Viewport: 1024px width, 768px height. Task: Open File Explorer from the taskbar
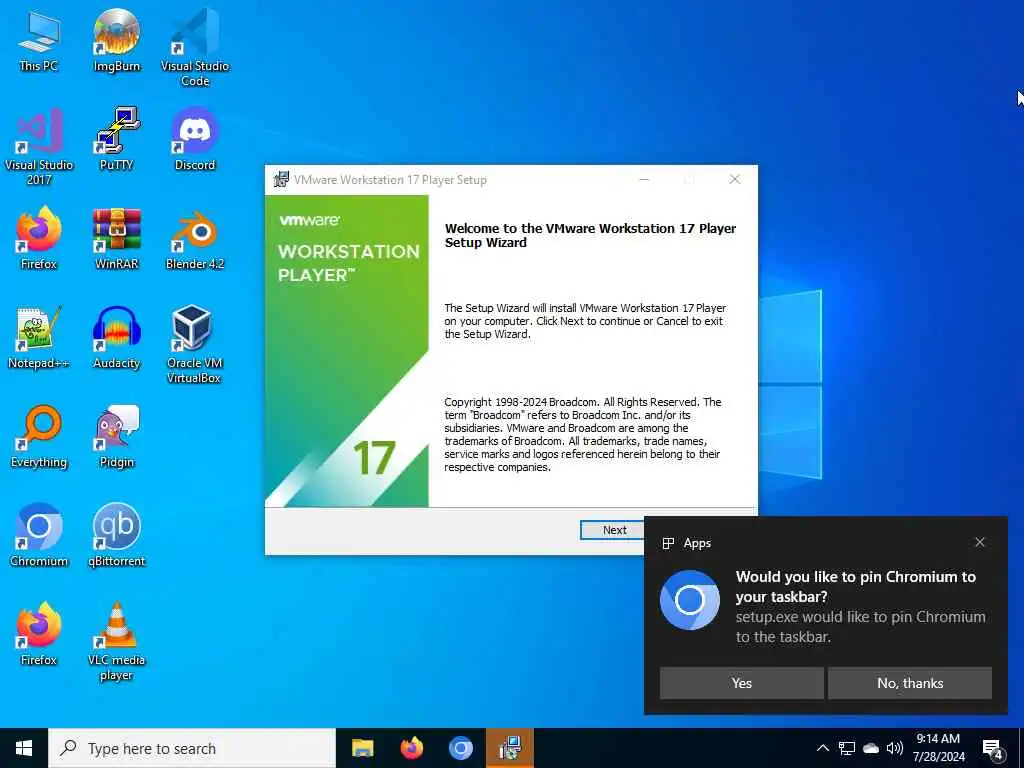click(x=362, y=748)
